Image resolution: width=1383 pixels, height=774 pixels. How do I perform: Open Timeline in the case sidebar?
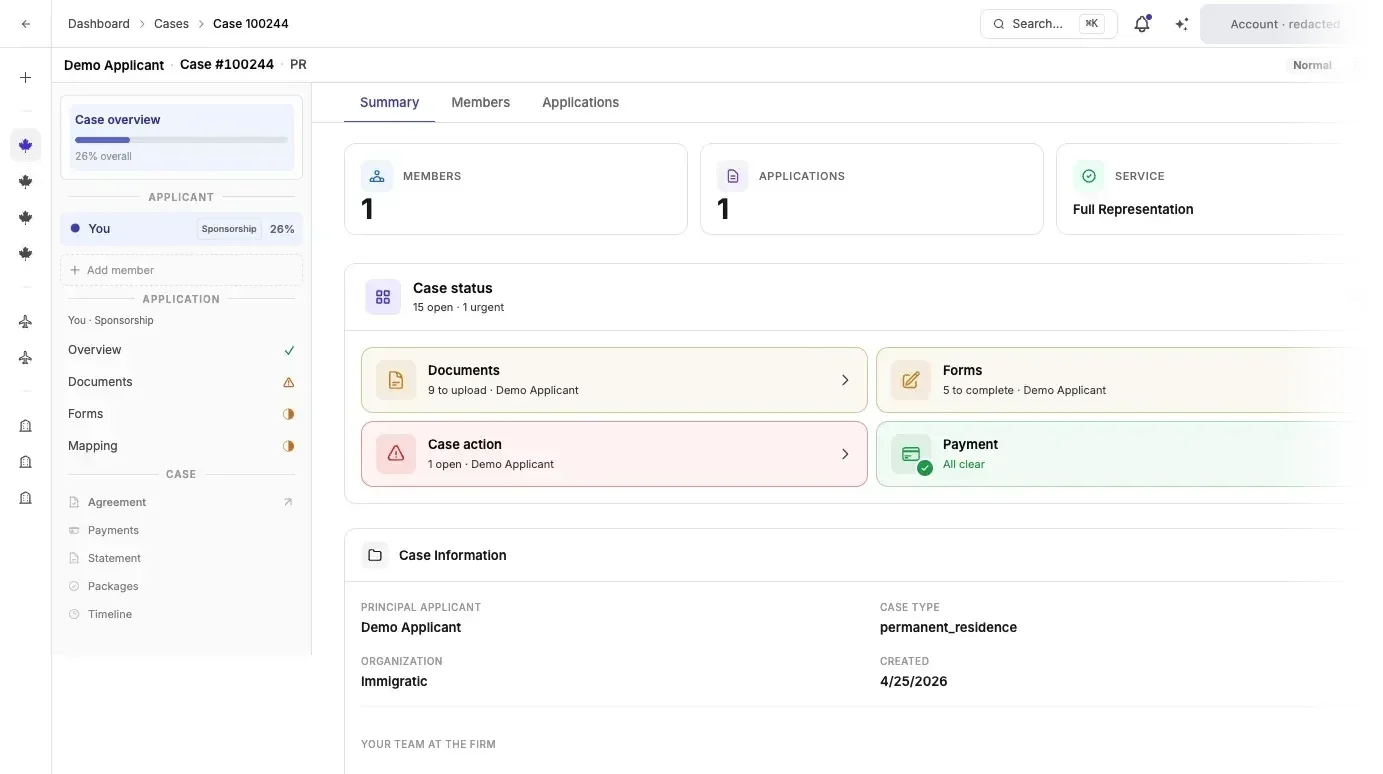click(x=181, y=614)
